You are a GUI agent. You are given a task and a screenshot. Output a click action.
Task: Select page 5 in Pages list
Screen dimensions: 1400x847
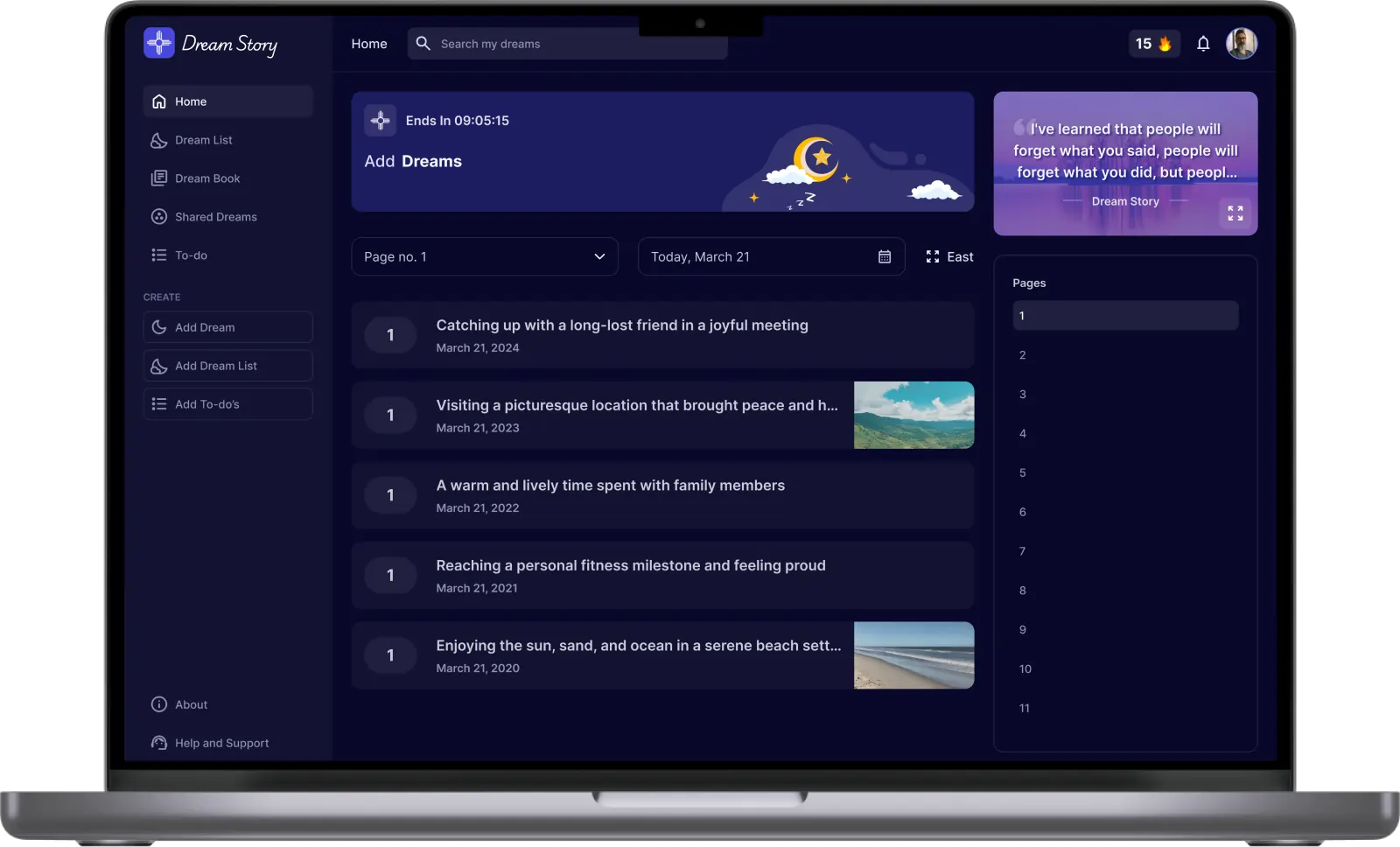point(1023,472)
